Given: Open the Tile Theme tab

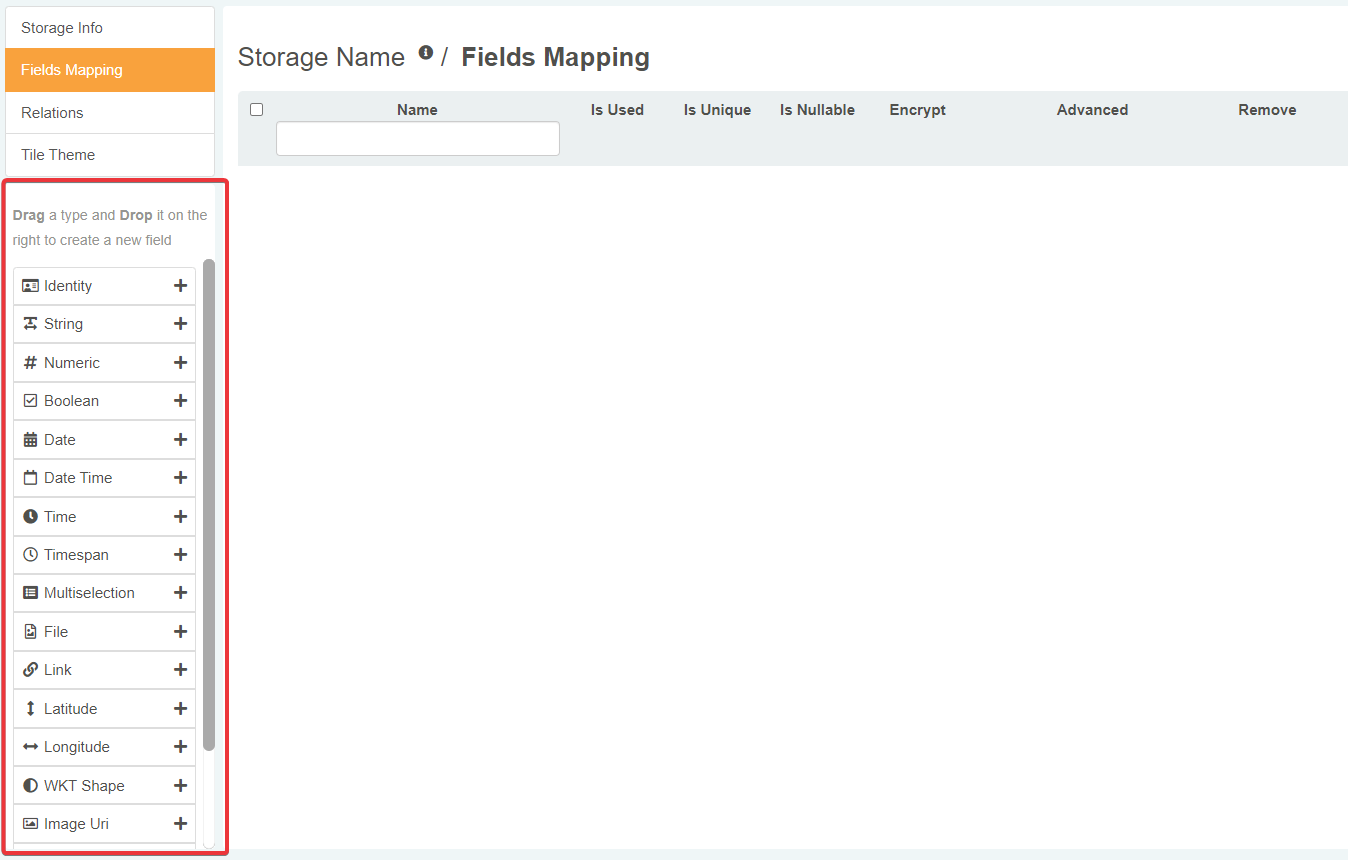Looking at the screenshot, I should pyautogui.click(x=110, y=155).
